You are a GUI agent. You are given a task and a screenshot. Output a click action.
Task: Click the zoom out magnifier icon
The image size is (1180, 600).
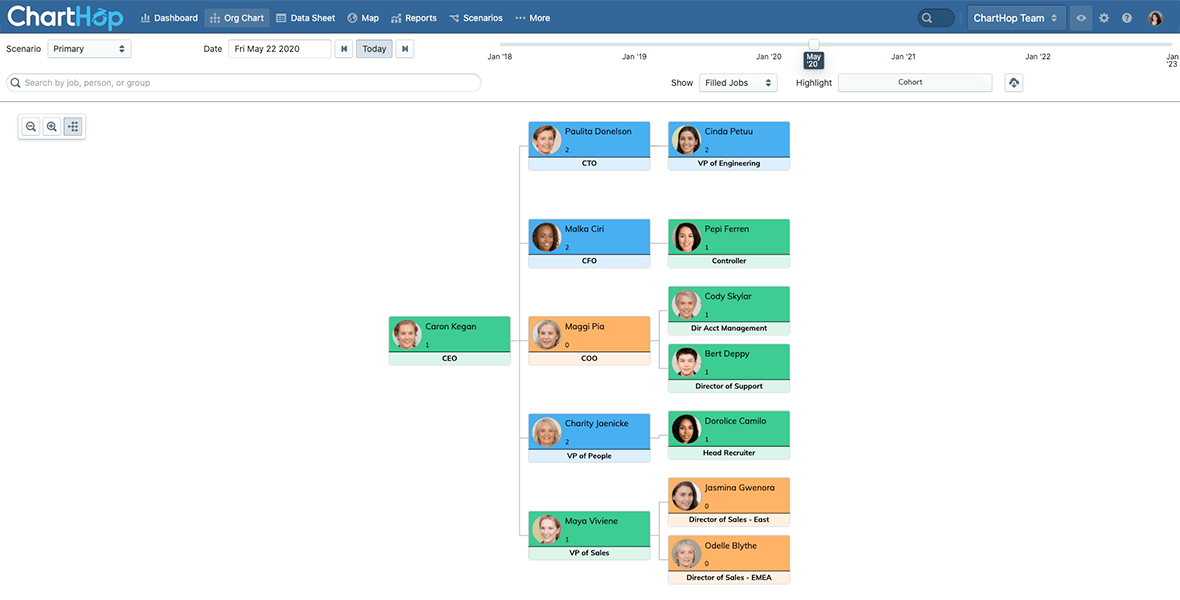pyautogui.click(x=31, y=127)
